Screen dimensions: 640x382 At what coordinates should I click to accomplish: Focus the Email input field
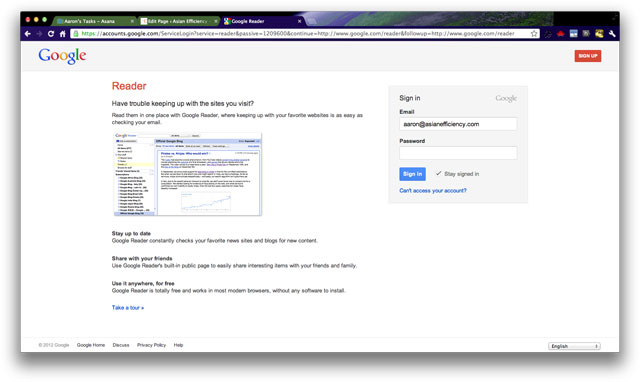tap(458, 124)
